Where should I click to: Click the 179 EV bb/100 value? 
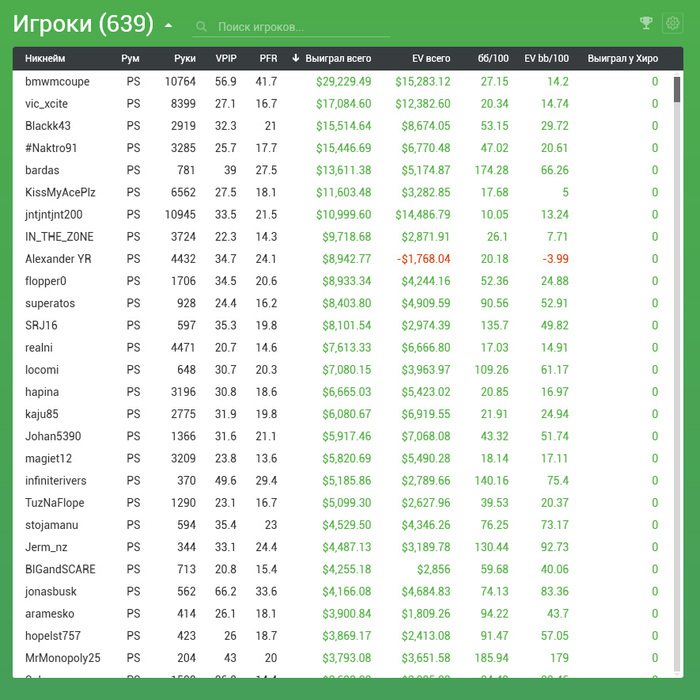[x=560, y=658]
